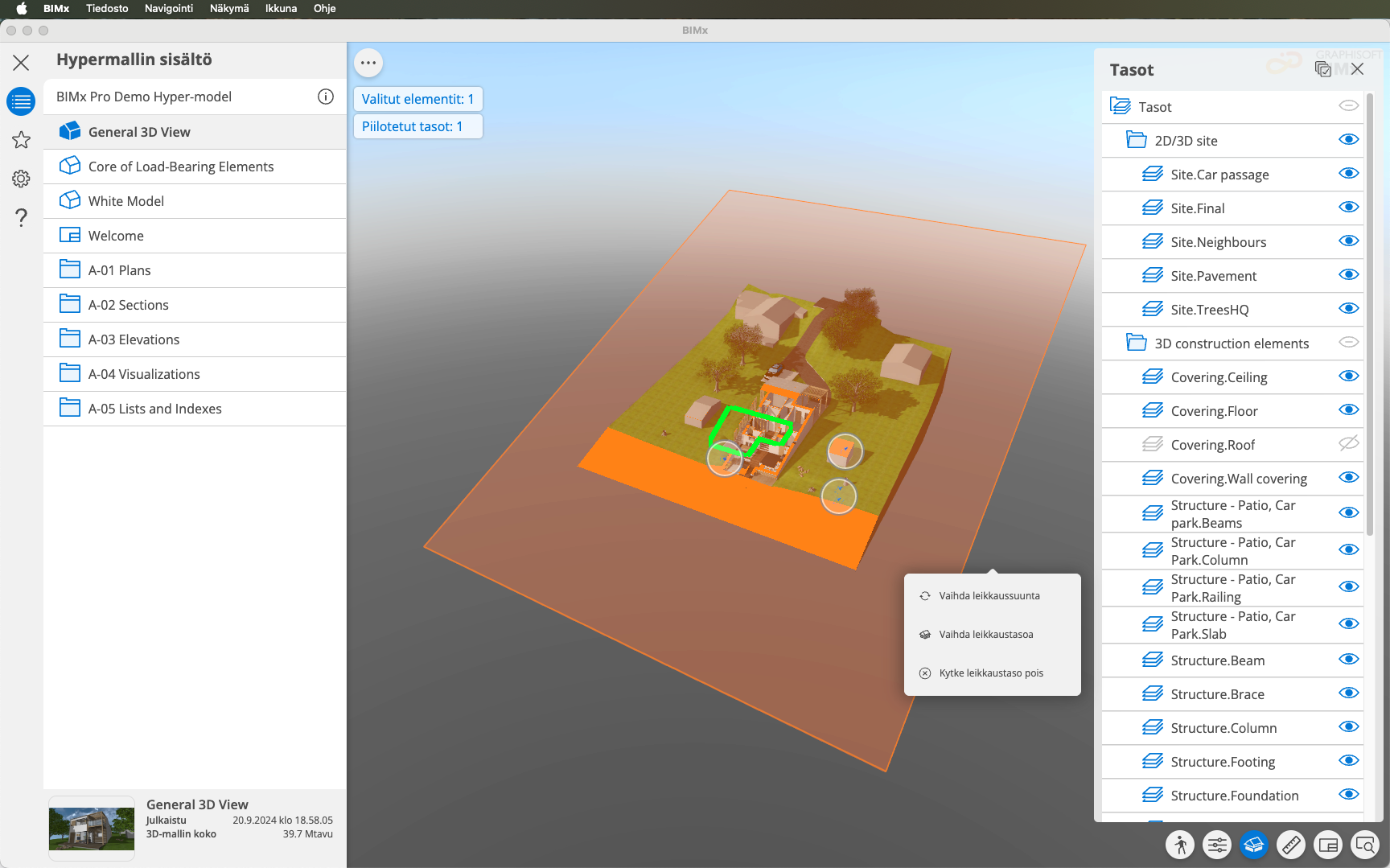Open General 3D View item
Image resolution: width=1390 pixels, height=868 pixels.
pos(195,132)
